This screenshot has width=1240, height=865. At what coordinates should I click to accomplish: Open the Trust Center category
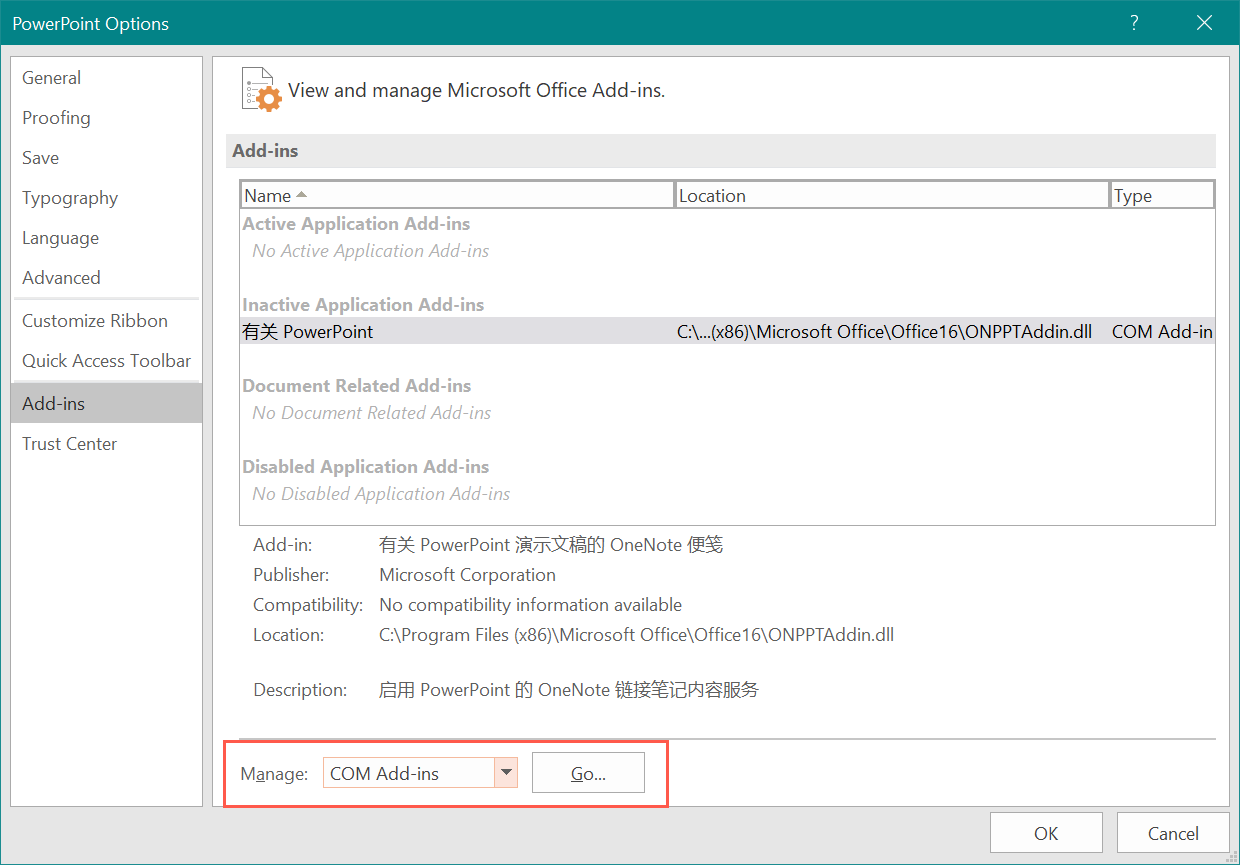pos(70,444)
